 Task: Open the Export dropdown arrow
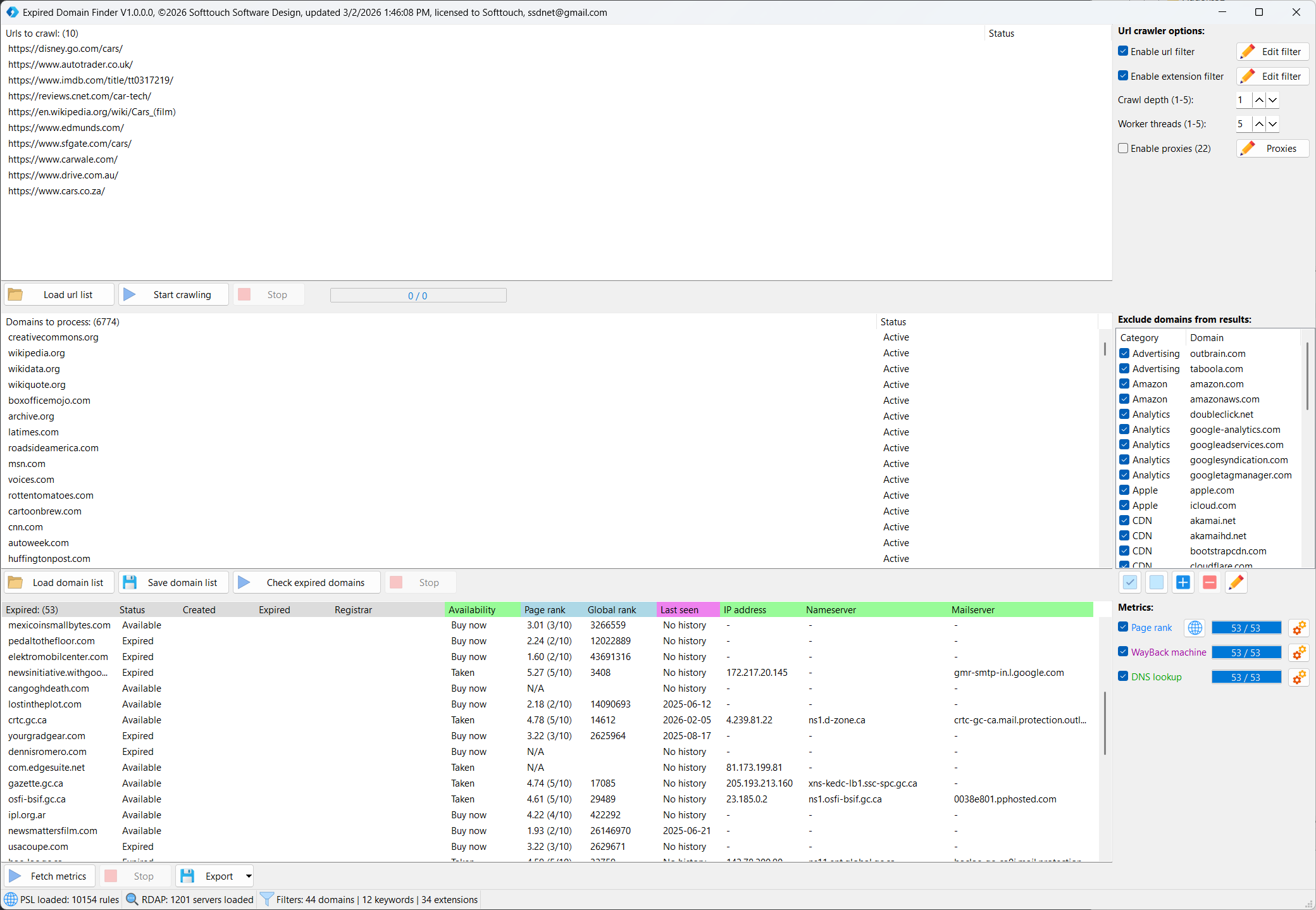tap(249, 876)
